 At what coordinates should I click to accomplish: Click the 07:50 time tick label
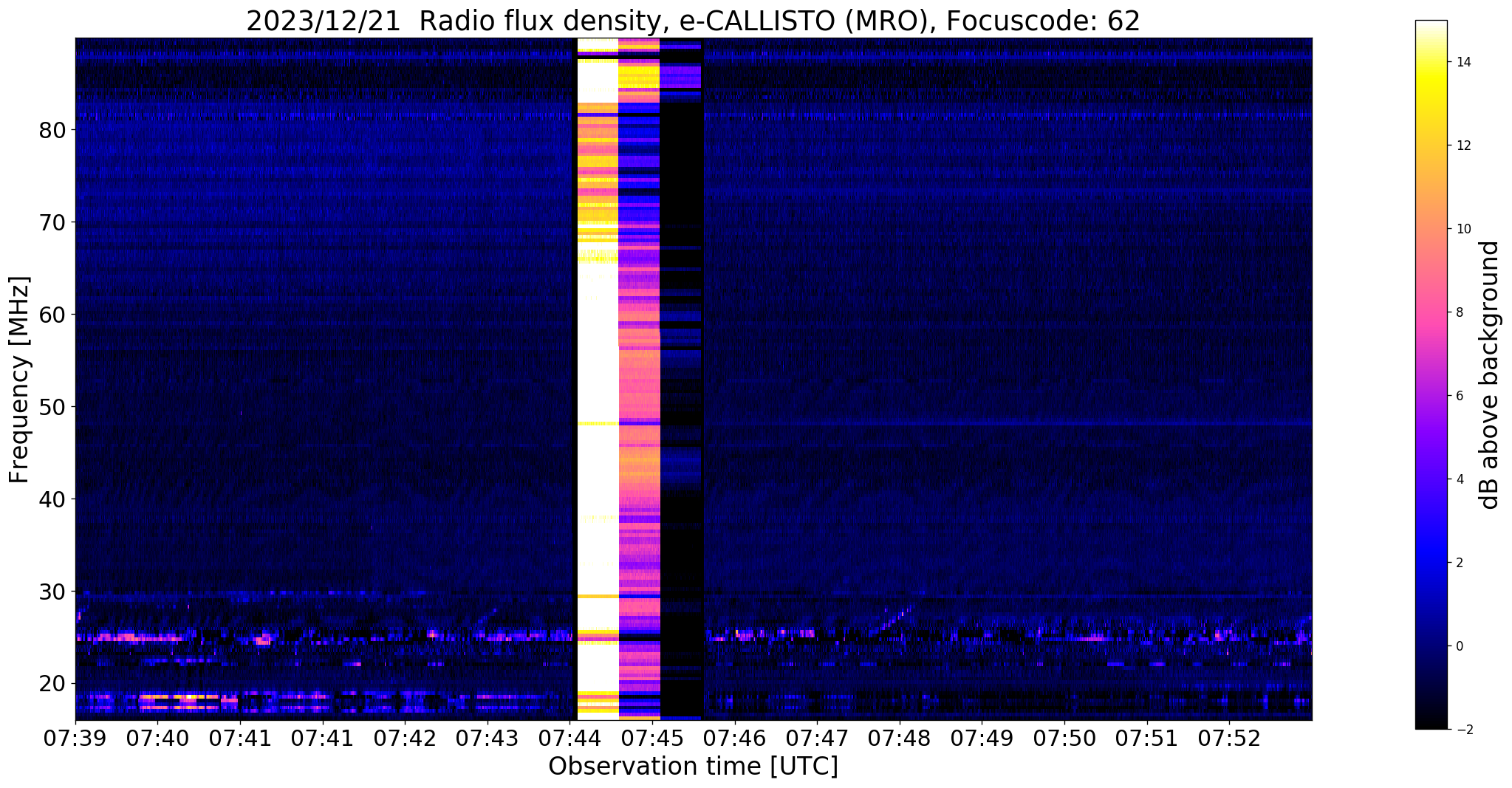[x=1064, y=738]
